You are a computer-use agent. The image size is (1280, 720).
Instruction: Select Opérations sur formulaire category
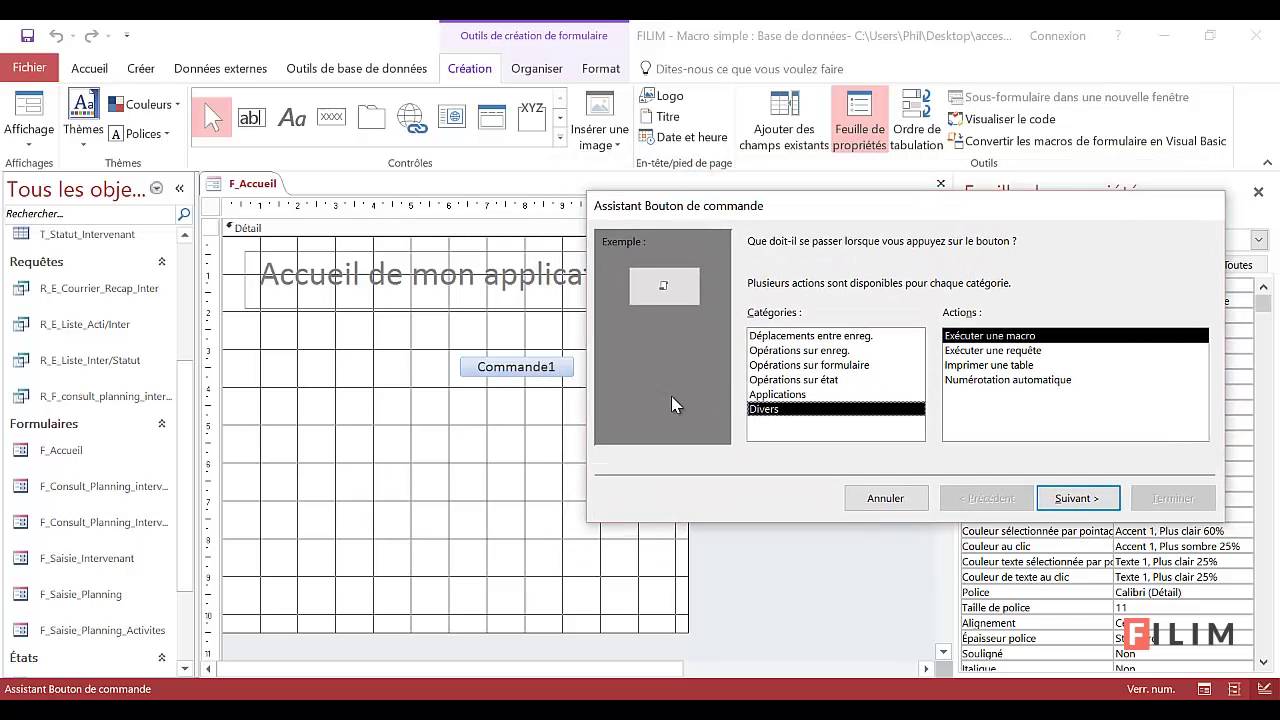(836, 365)
